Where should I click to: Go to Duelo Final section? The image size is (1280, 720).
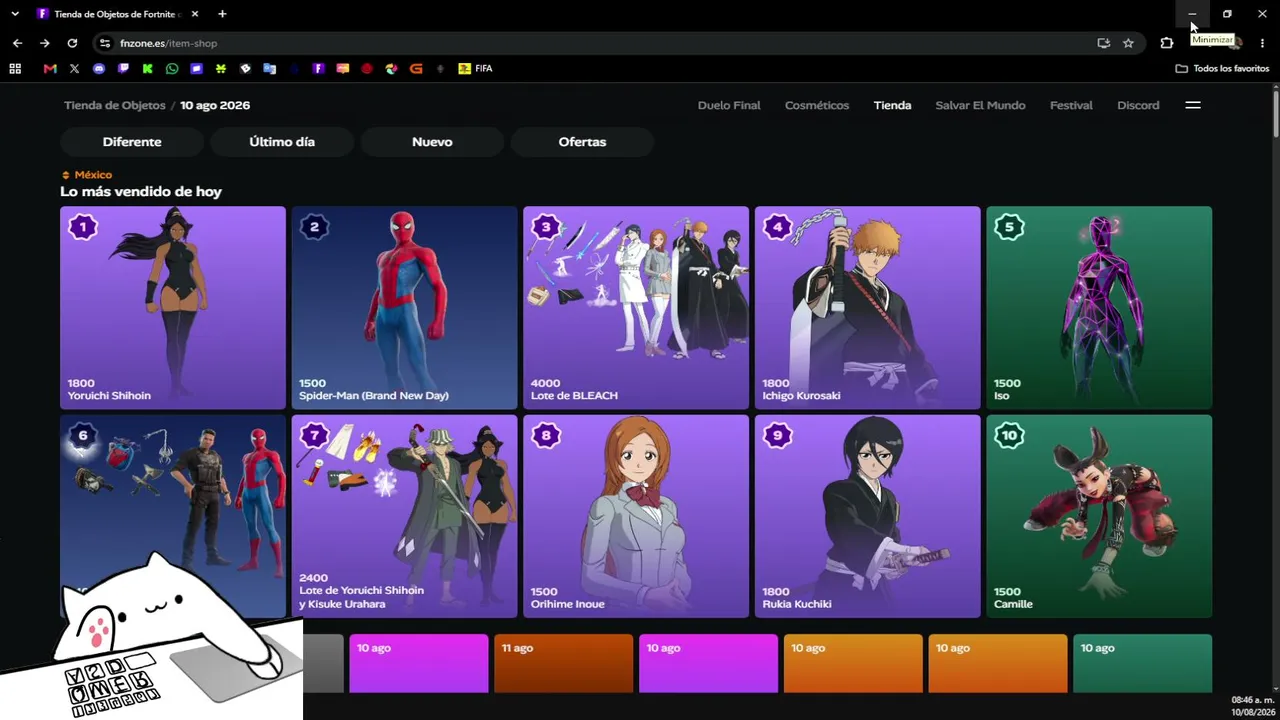tap(729, 105)
